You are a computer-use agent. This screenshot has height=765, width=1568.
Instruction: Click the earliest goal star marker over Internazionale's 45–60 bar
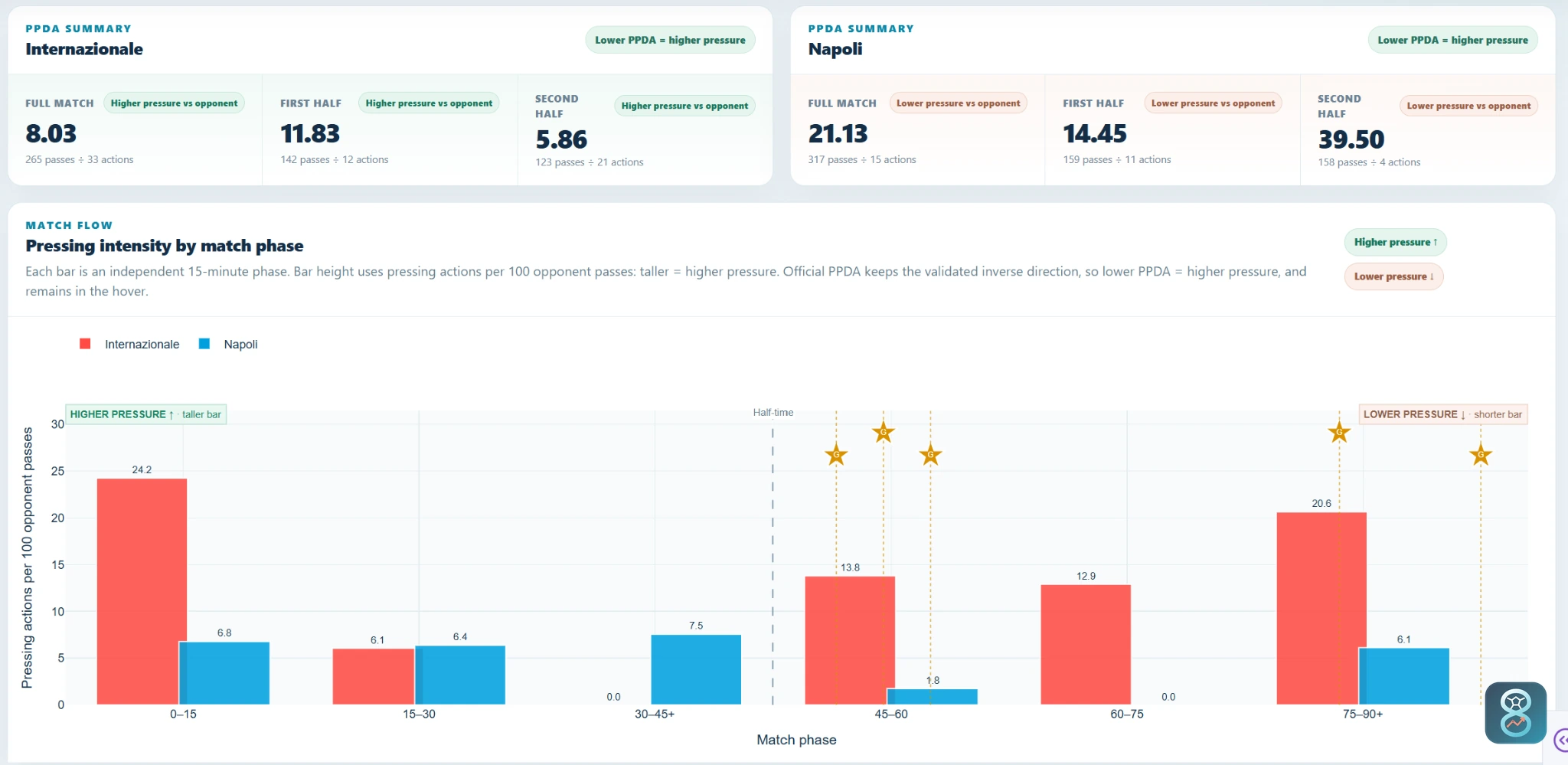click(836, 455)
